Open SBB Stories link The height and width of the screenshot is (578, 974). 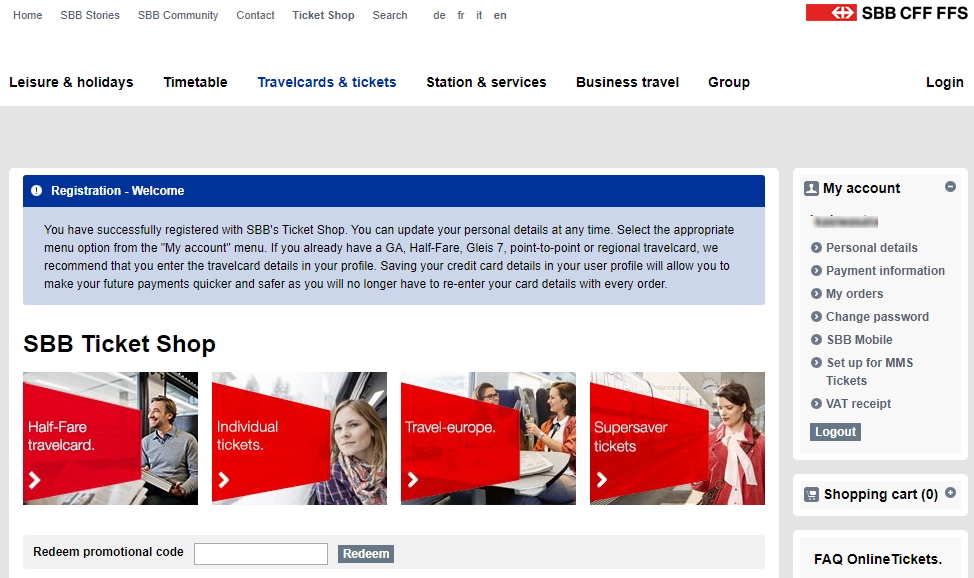pos(90,15)
